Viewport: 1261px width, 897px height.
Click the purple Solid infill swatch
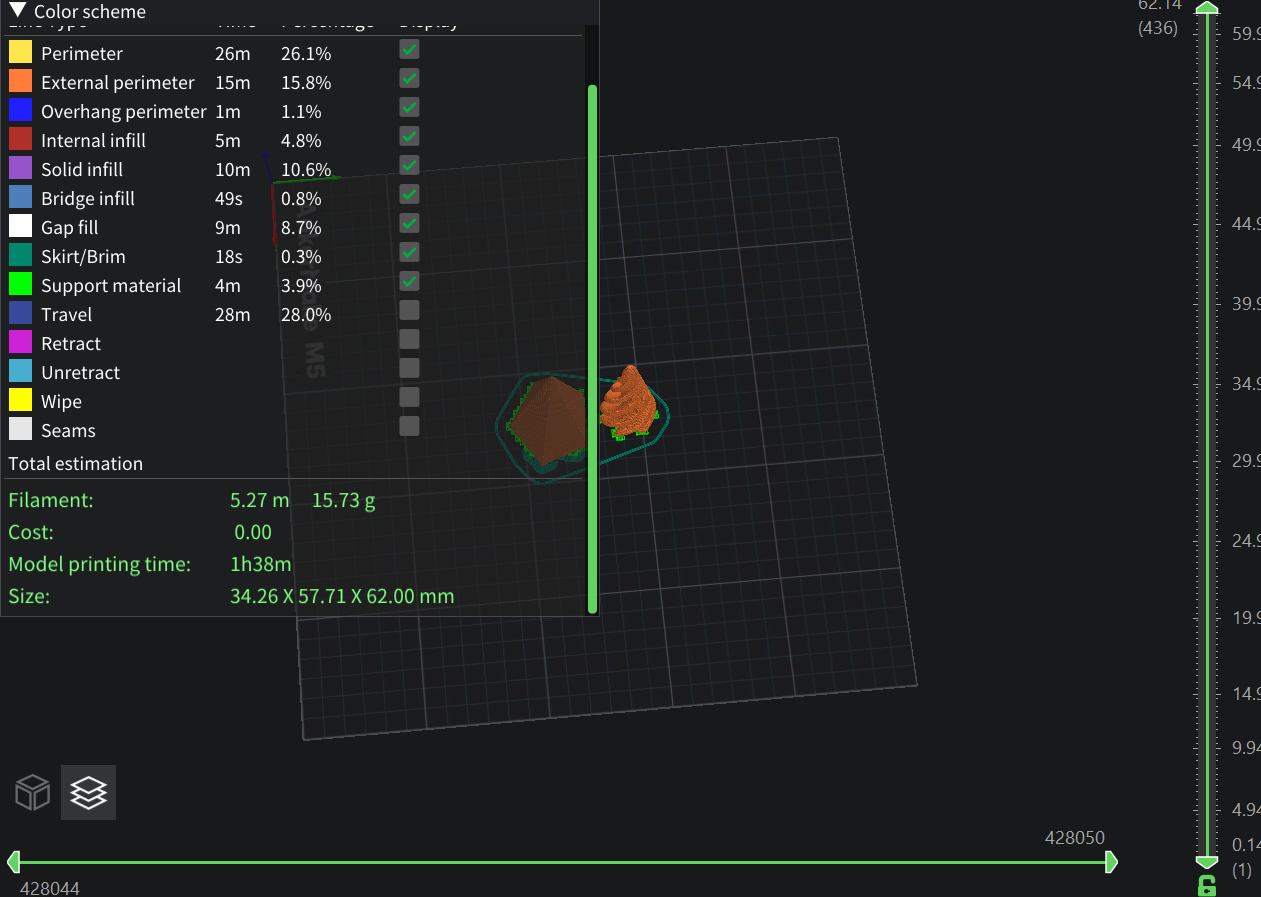point(20,169)
